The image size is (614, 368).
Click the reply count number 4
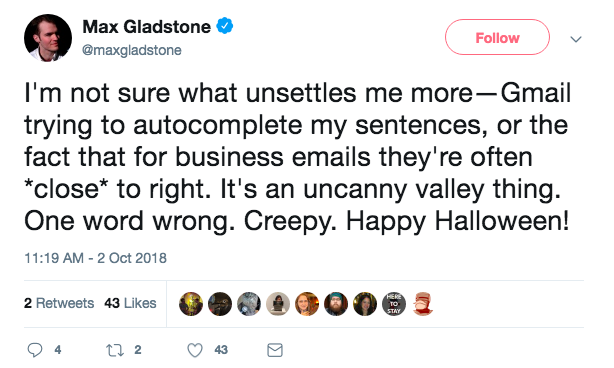point(58,350)
